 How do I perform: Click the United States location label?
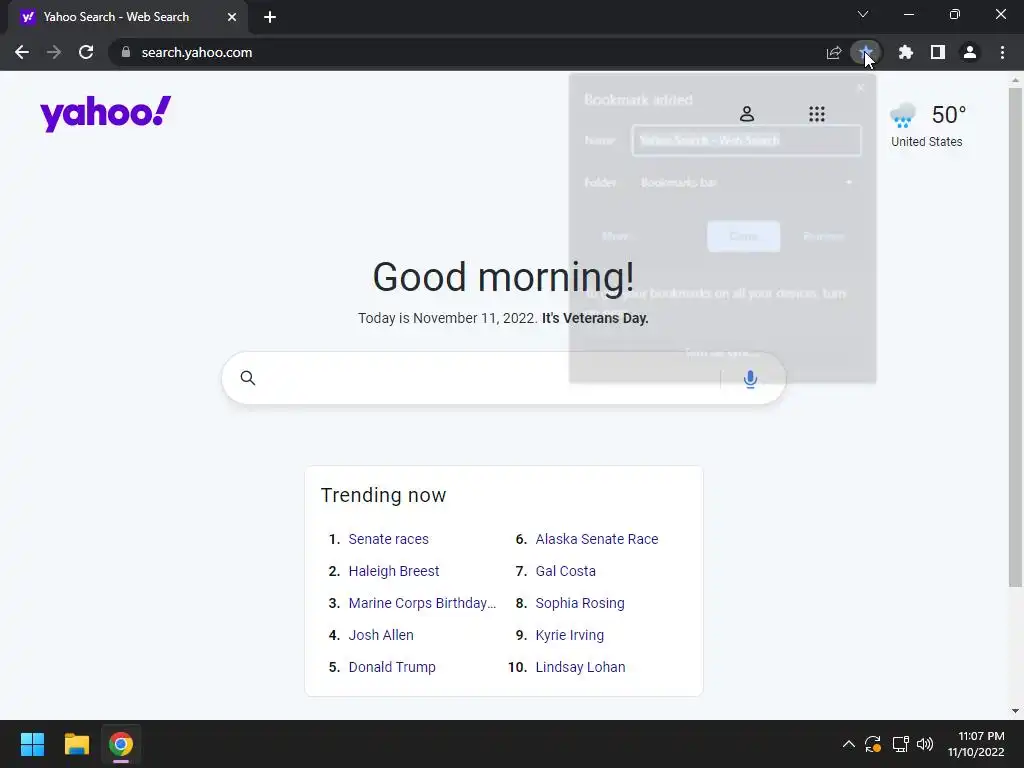(927, 142)
